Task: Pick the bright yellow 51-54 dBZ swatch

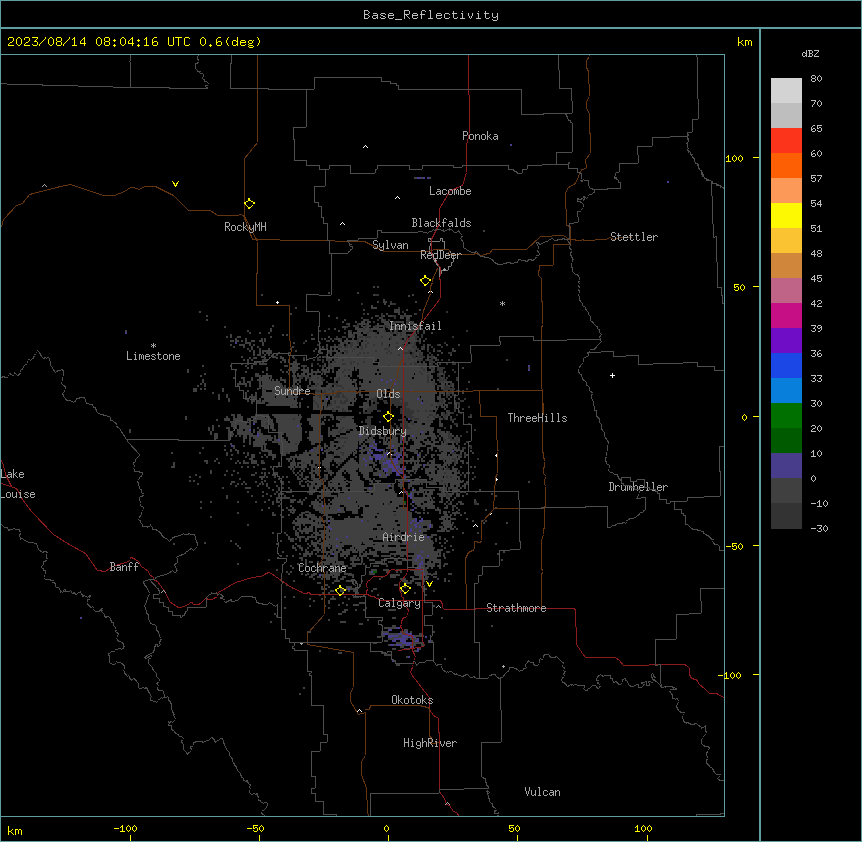Action: 786,215
